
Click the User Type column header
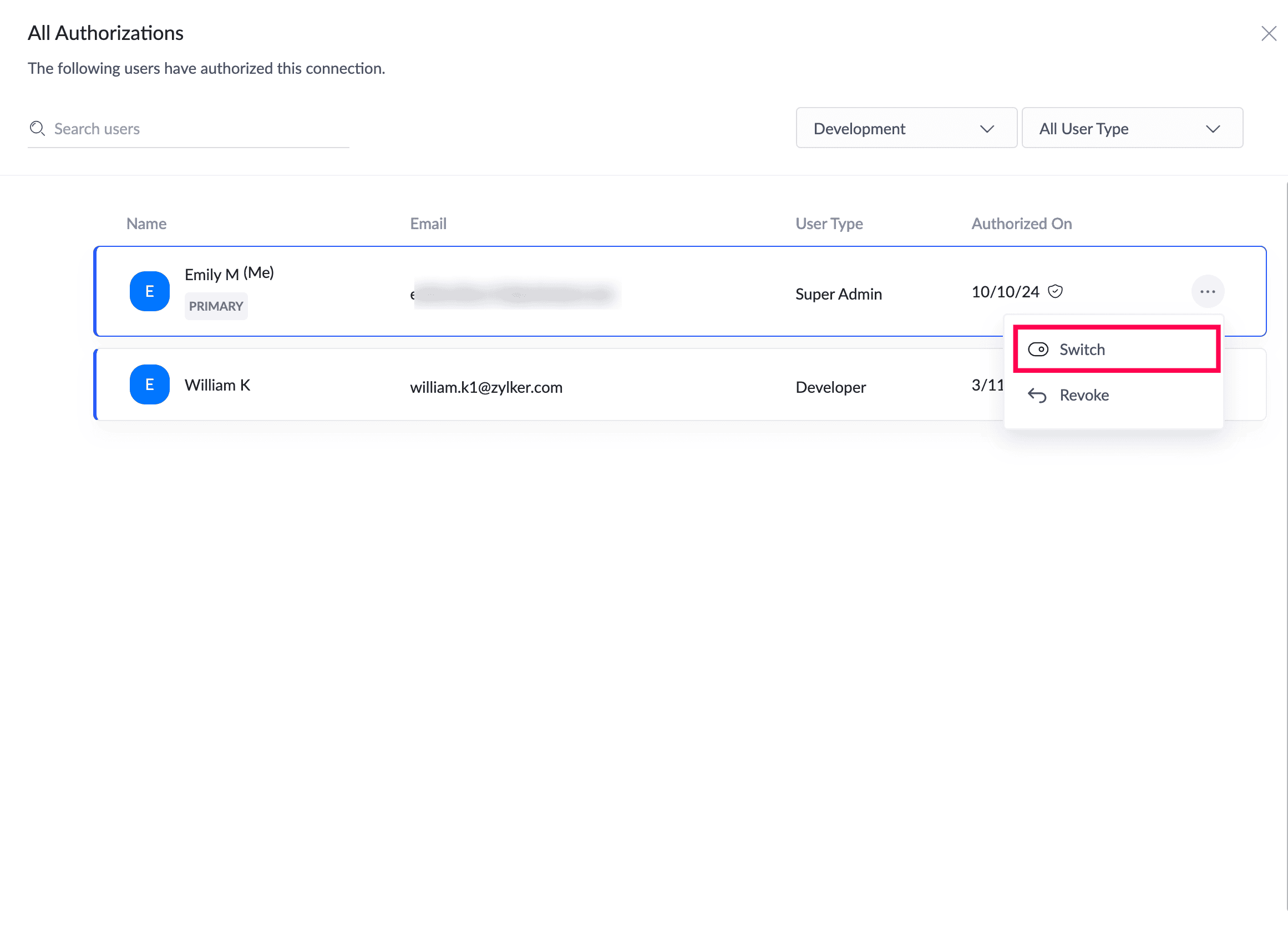click(828, 224)
